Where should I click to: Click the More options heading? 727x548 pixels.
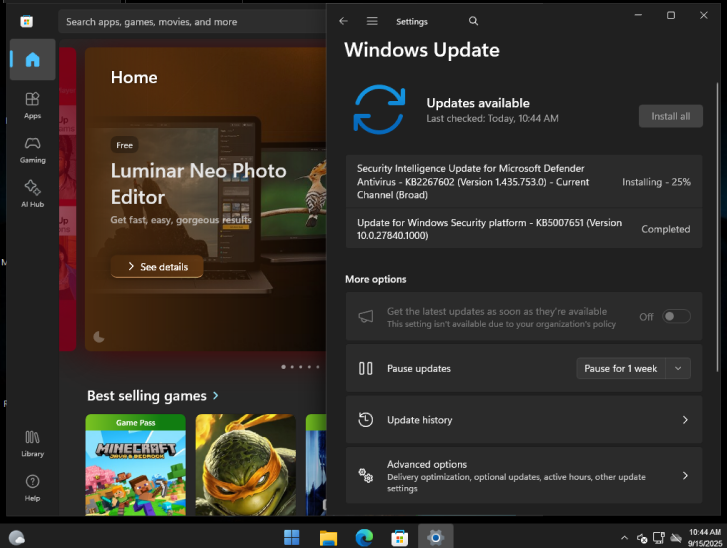tap(376, 279)
